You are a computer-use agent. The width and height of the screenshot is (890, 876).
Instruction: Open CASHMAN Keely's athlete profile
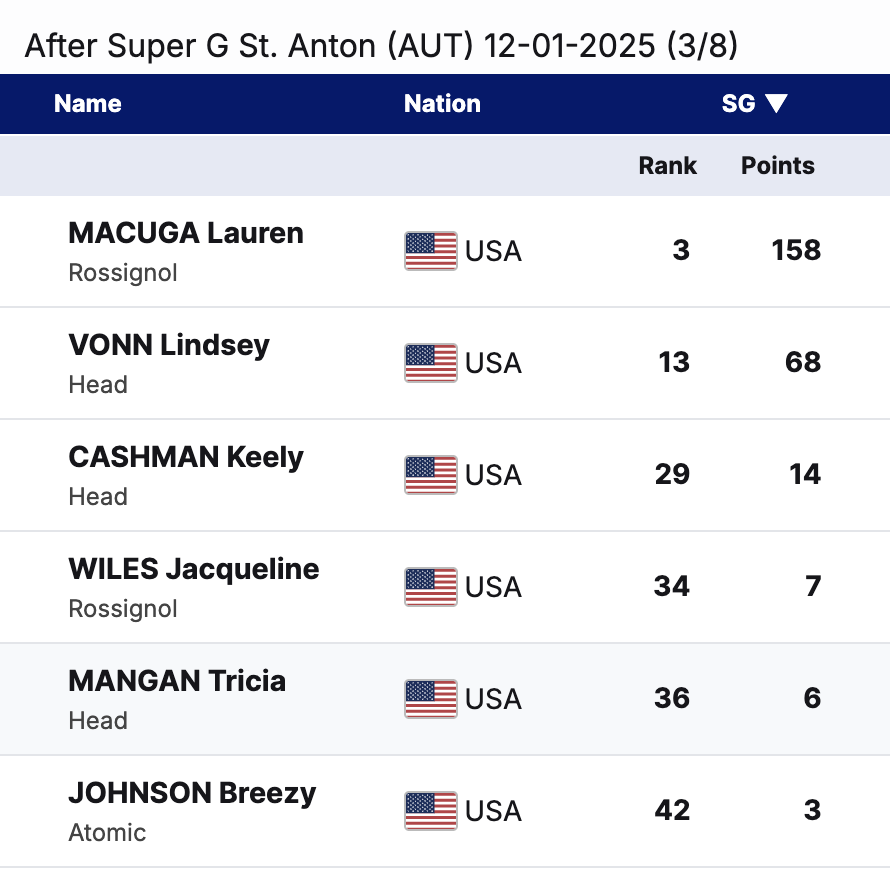(x=186, y=458)
